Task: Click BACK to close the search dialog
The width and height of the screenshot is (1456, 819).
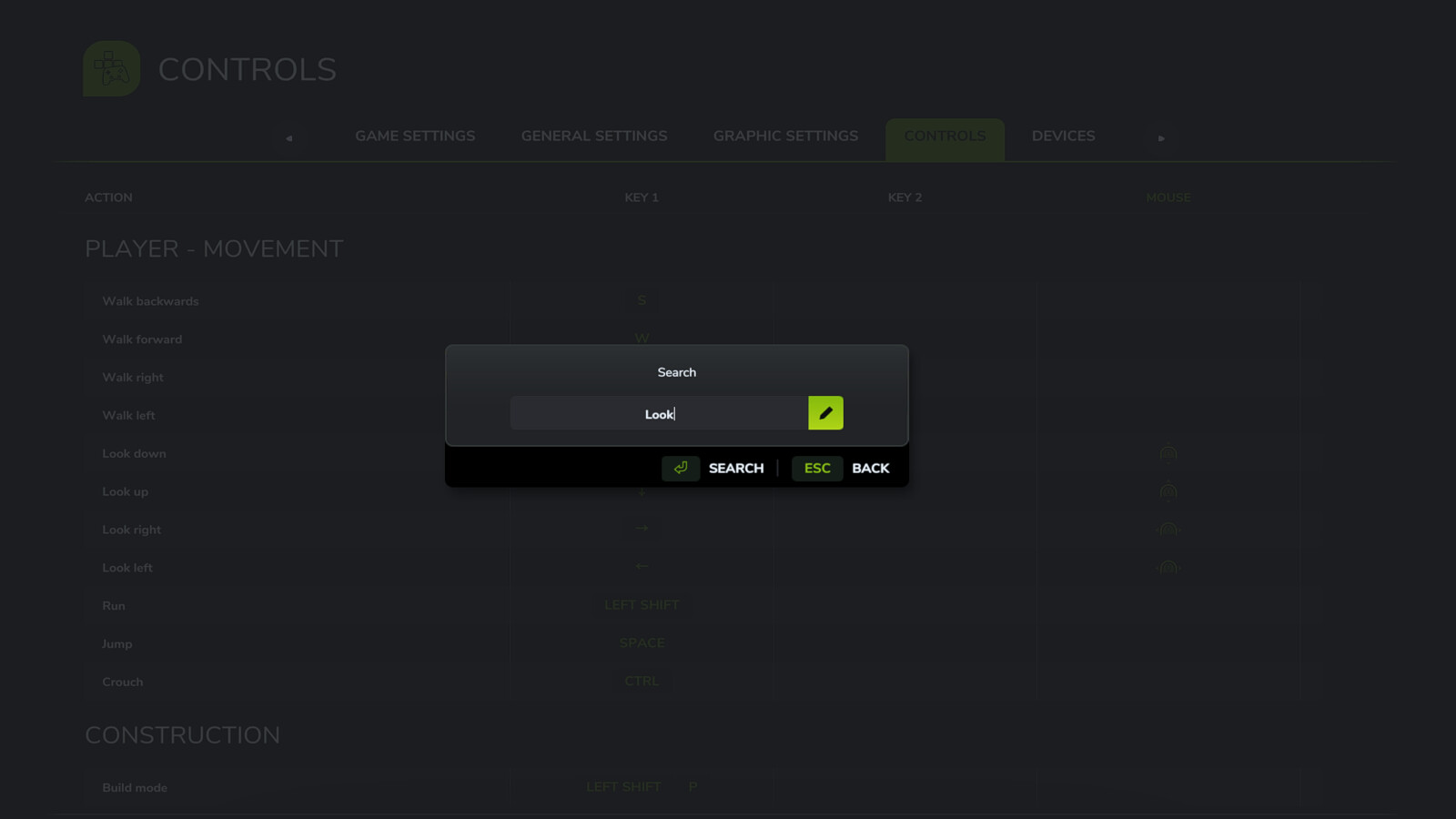Action: click(x=871, y=469)
